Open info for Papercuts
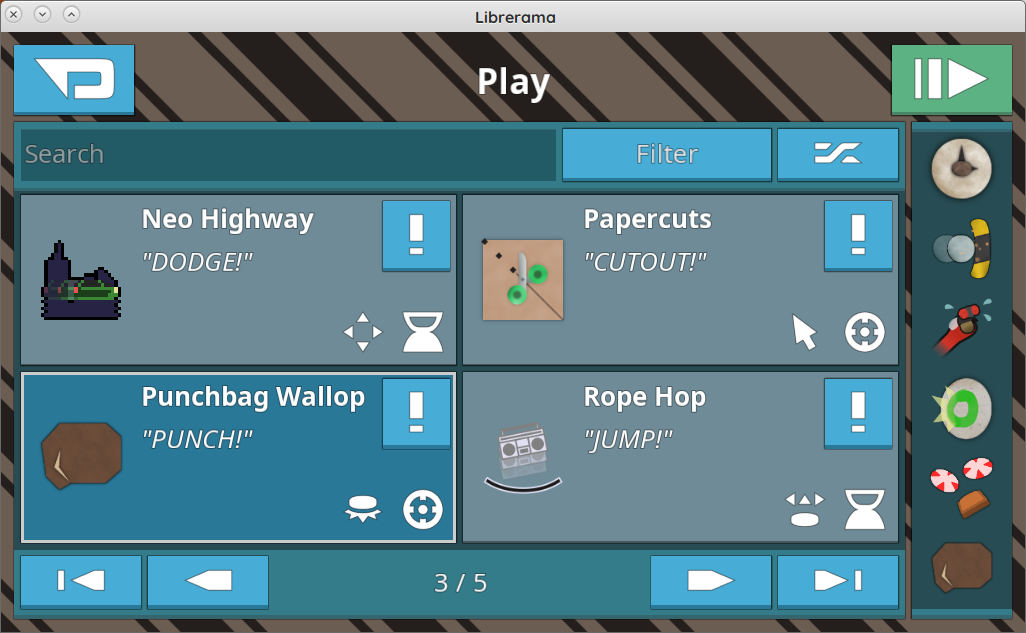 click(x=858, y=235)
